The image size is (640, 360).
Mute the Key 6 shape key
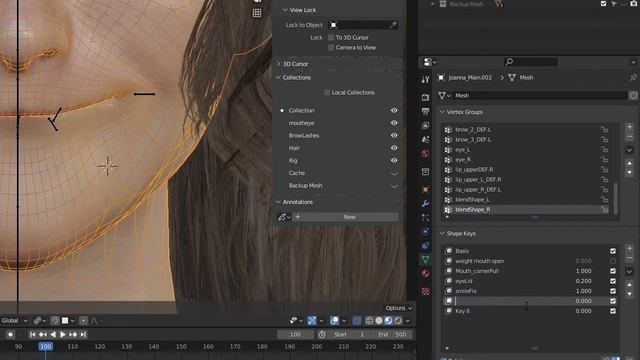[x=613, y=311]
